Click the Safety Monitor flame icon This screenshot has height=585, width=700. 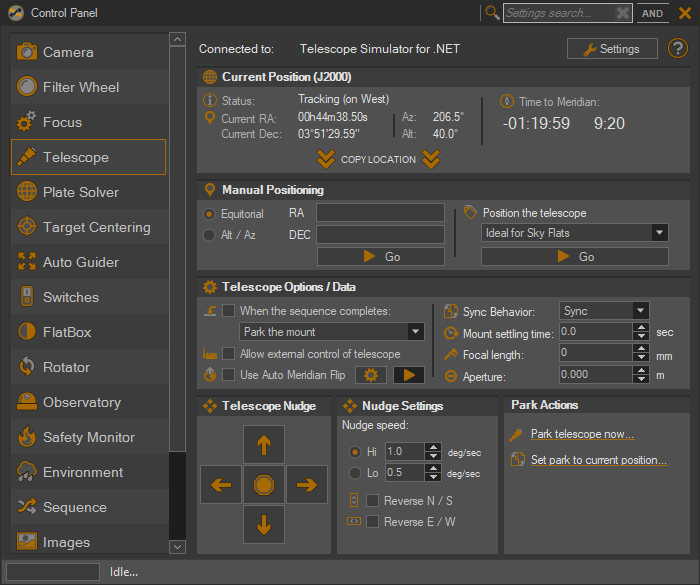27,436
